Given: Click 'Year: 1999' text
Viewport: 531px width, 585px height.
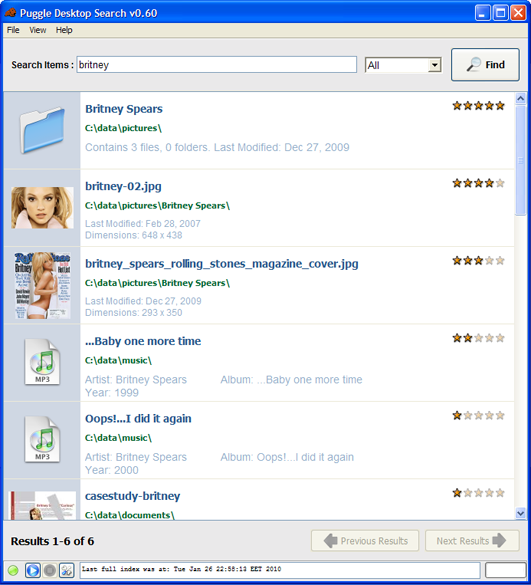Looking at the screenshot, I should pyautogui.click(x=112, y=392).
